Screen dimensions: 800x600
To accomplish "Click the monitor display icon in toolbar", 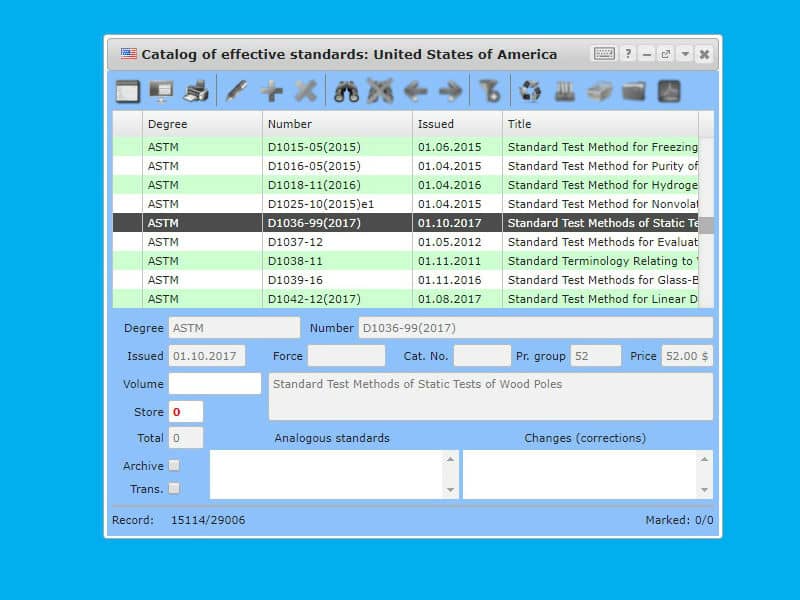I will tap(161, 92).
